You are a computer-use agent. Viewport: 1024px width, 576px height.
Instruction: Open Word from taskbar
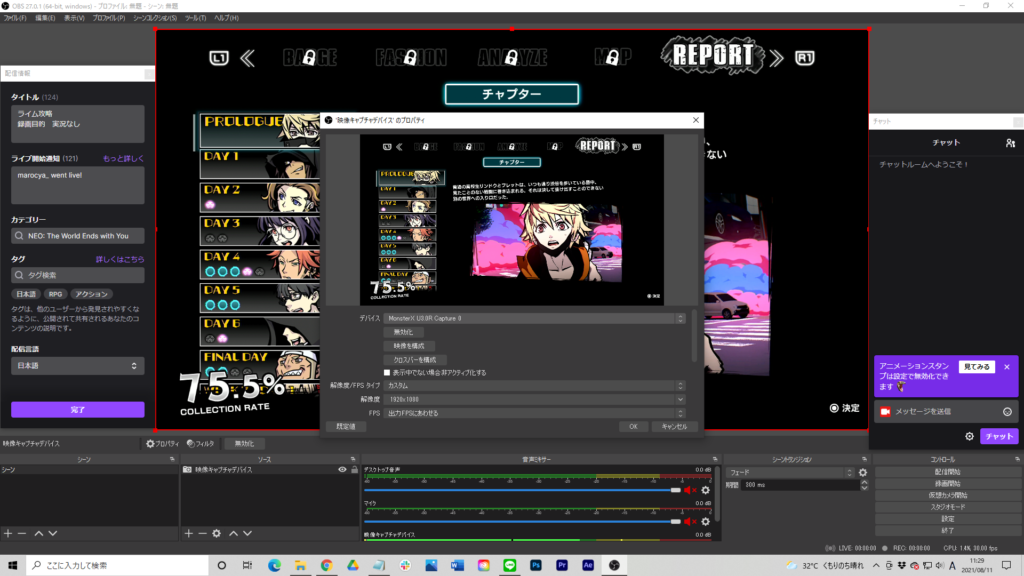point(457,565)
